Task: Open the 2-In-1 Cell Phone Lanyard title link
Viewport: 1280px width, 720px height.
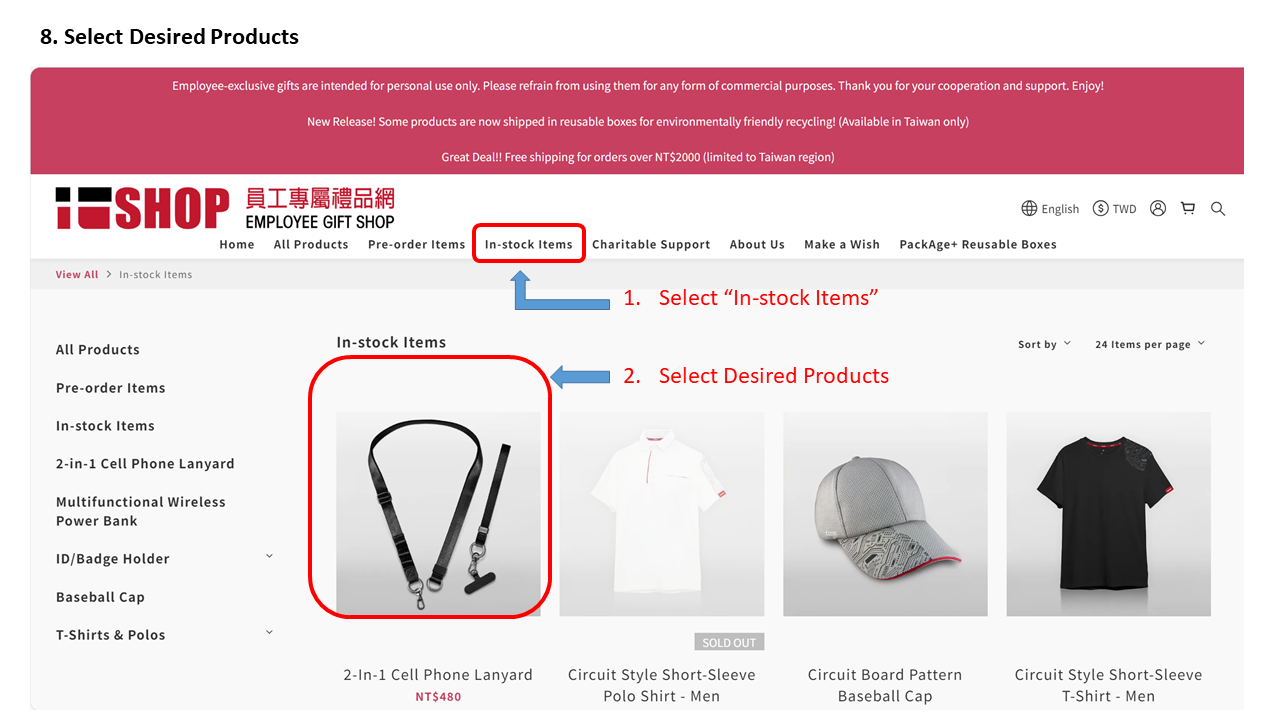Action: [x=438, y=675]
